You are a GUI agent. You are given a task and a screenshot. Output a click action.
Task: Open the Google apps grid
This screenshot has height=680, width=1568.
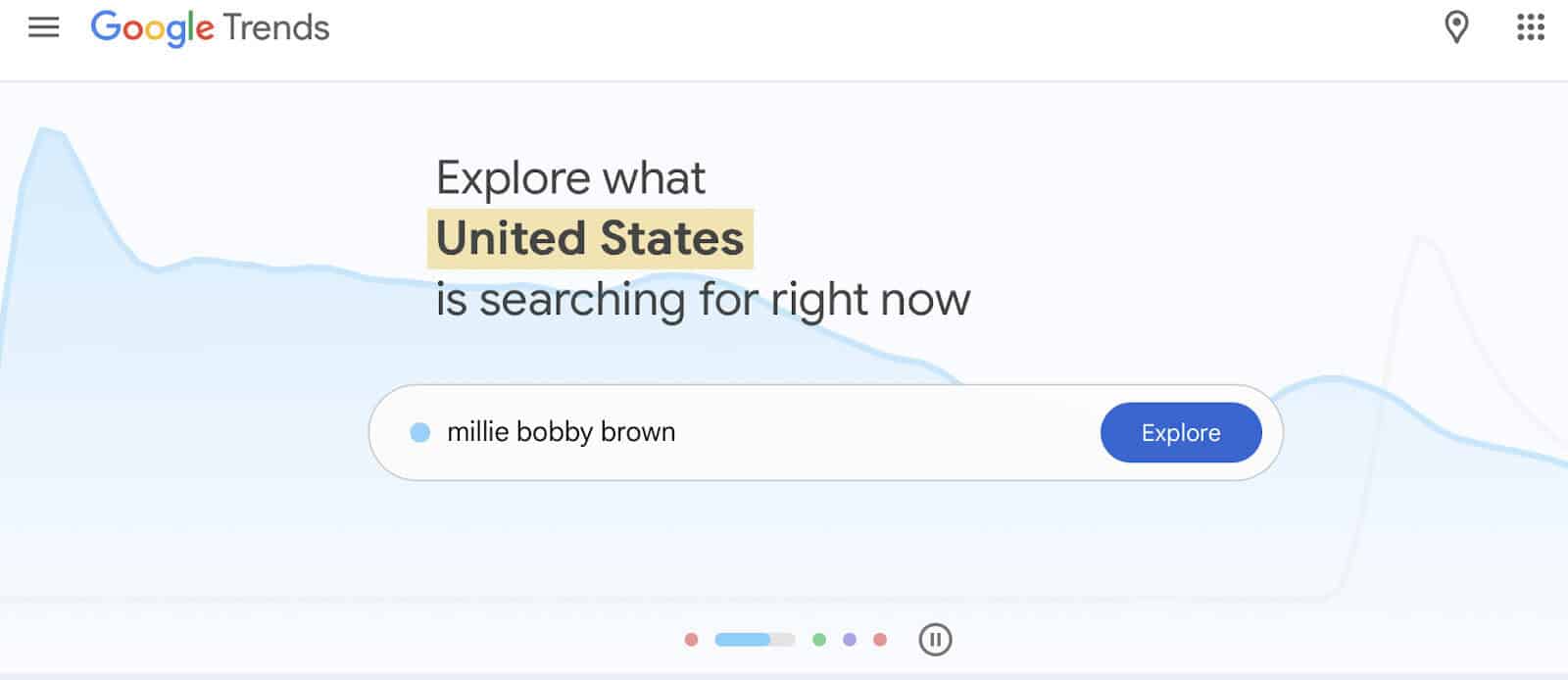(1530, 27)
